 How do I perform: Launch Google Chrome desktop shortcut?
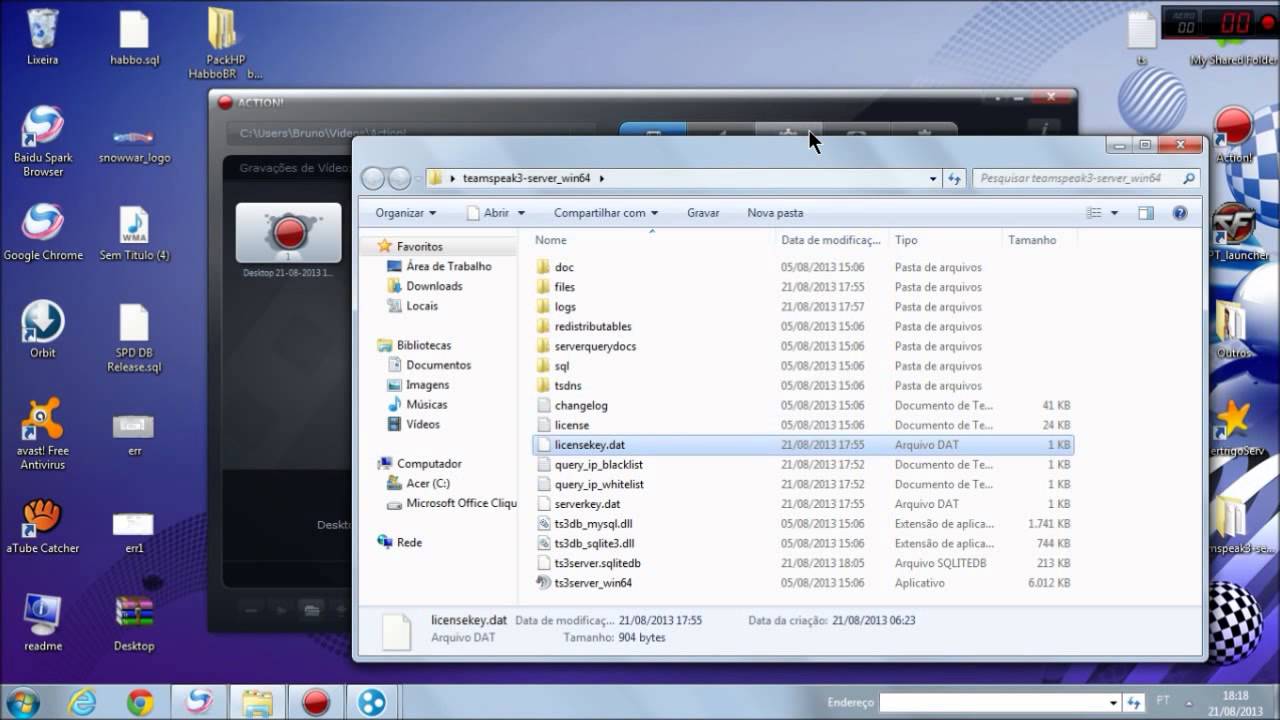coord(43,232)
